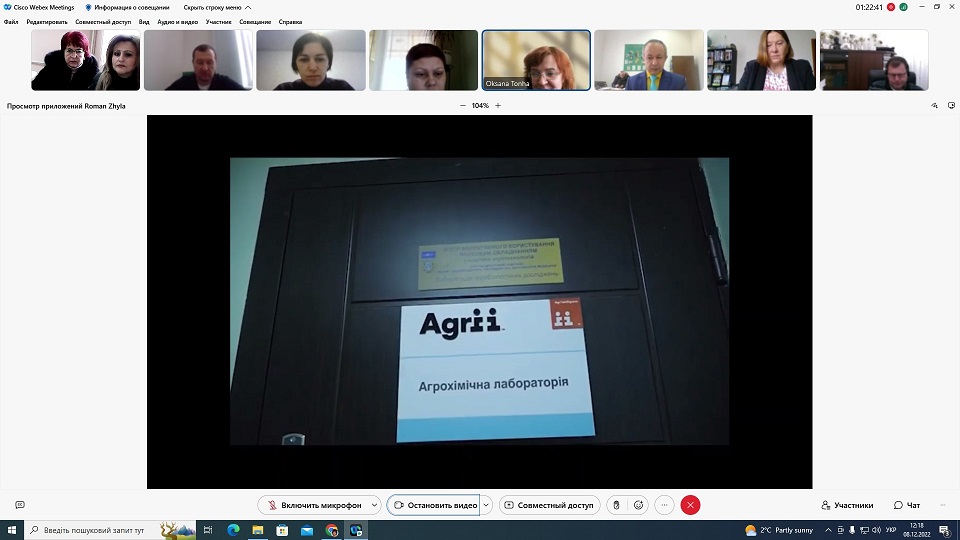
Task: Open panel options ellipsis at bottom right
Action: pos(943,505)
